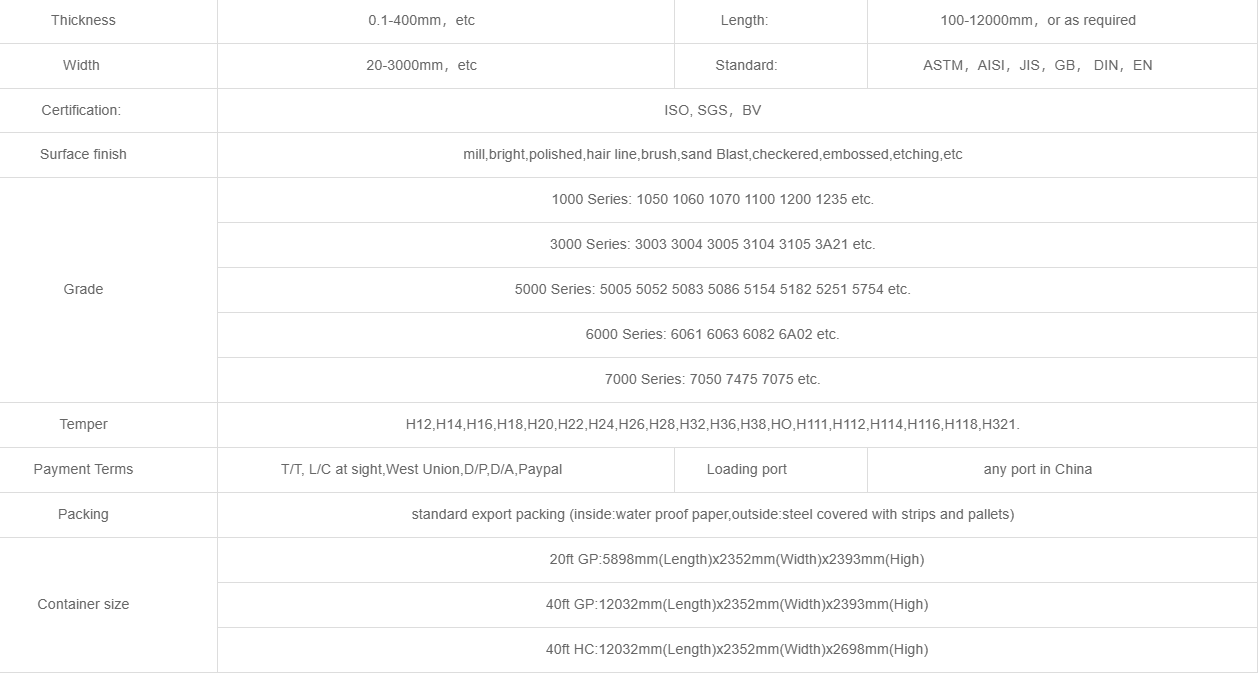Screen dimensions: 1260x676
Task: Click the Temper values list
Action: pos(712,424)
